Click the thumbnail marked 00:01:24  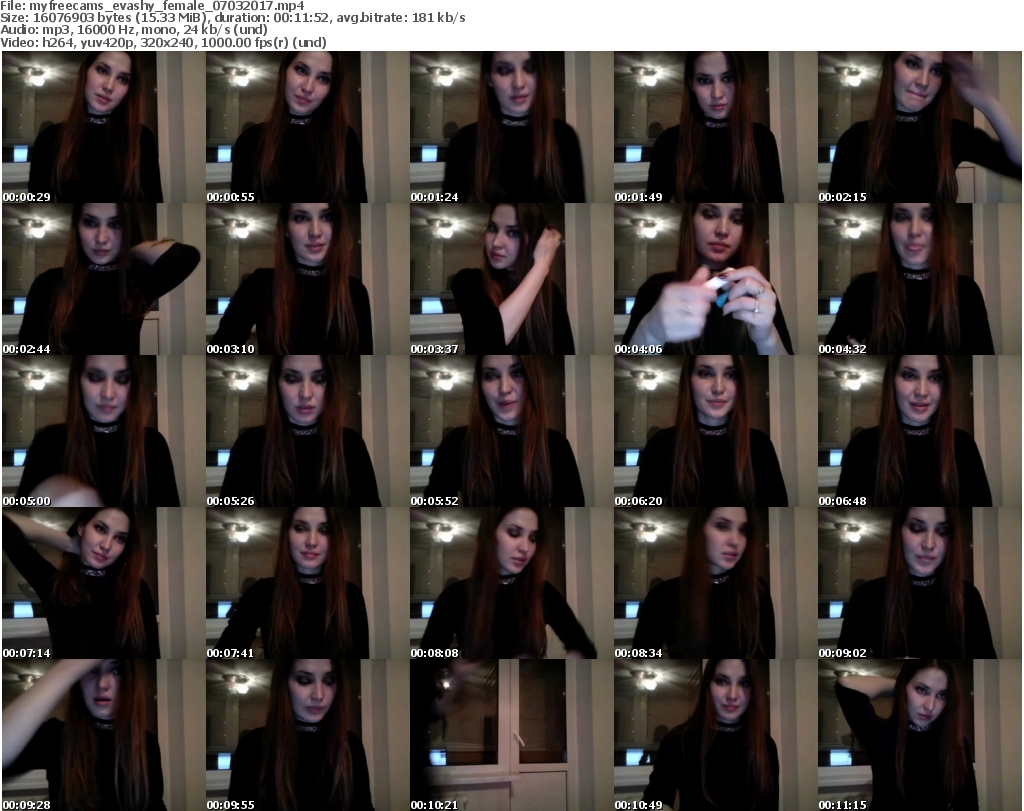point(511,127)
